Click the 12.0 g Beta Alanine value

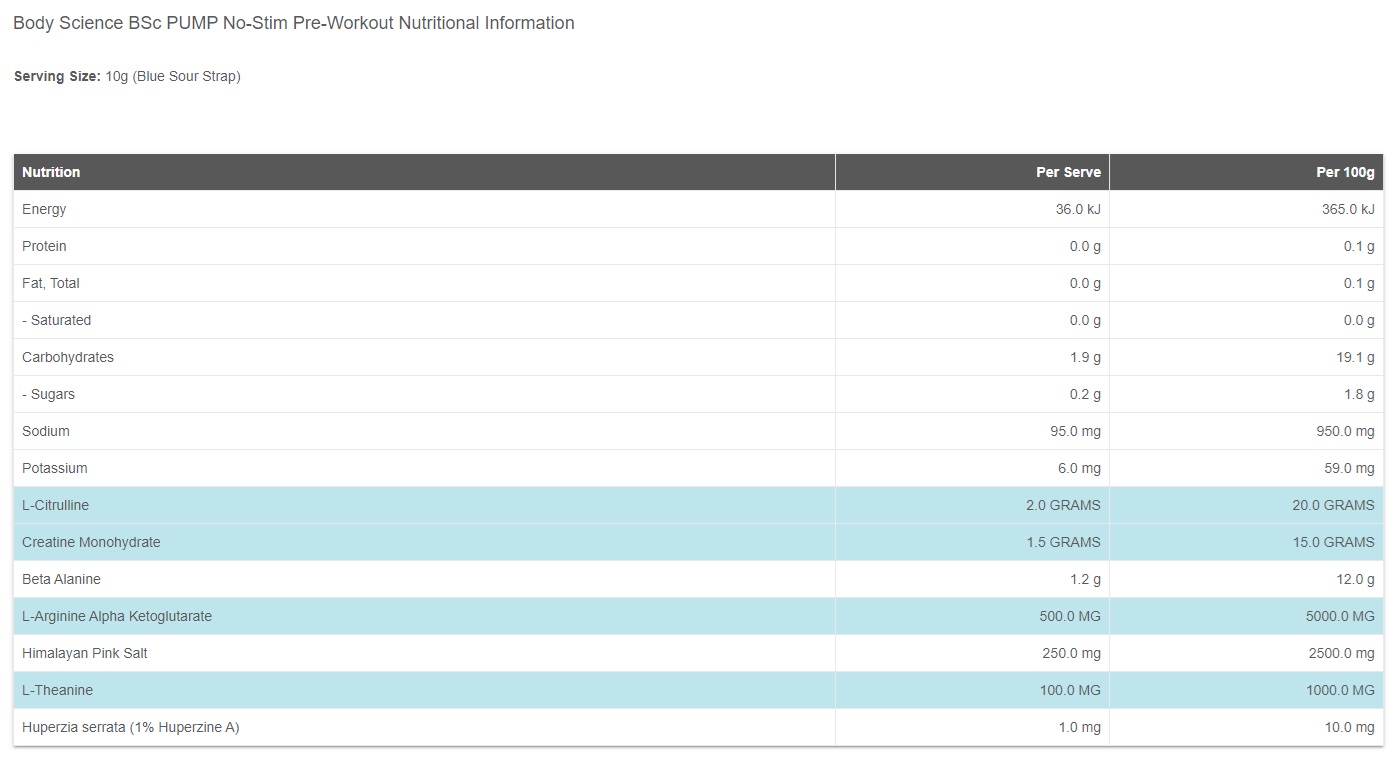1355,579
